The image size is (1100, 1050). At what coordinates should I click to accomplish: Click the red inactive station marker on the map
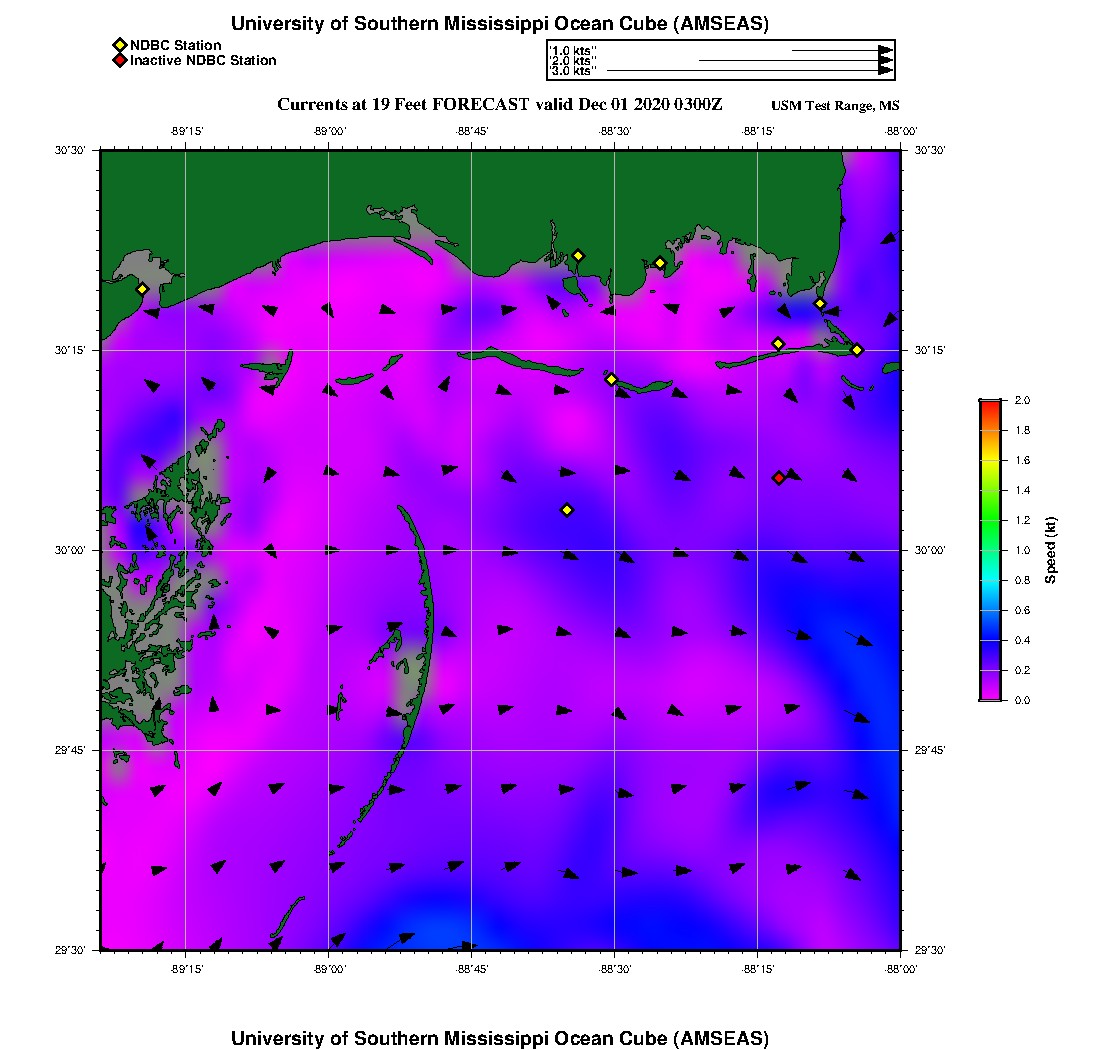point(779,478)
